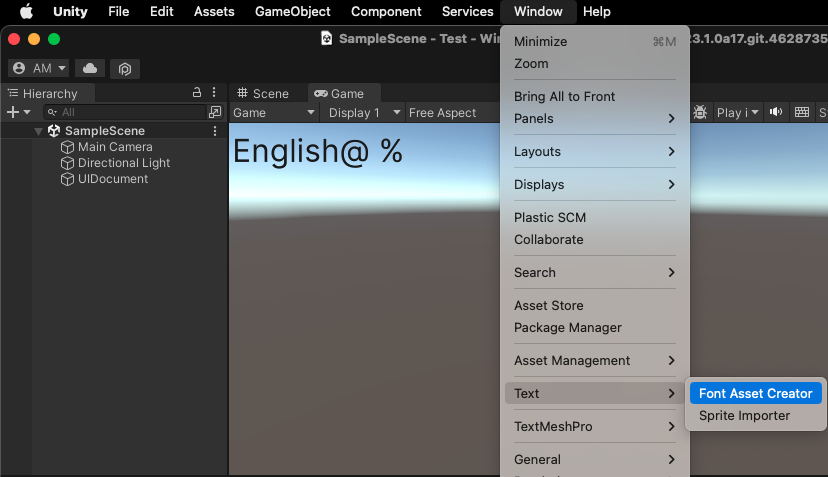
Task: Click the Window menu in menu bar
Action: pos(538,11)
